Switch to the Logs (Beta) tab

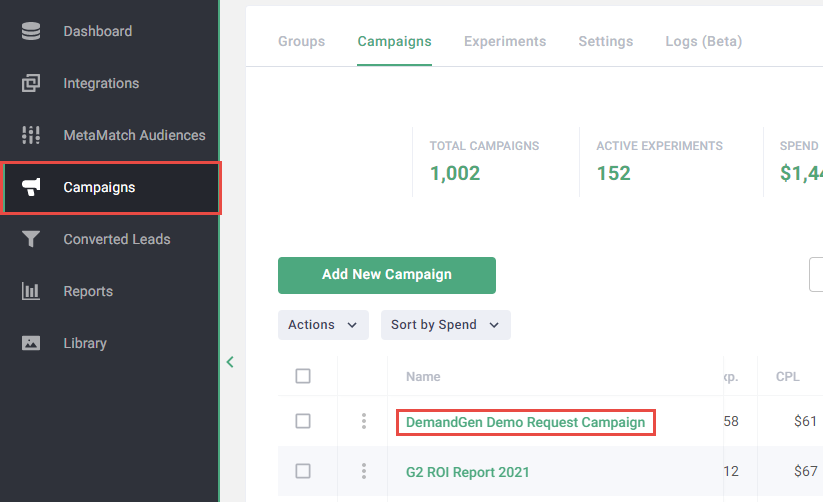[703, 41]
